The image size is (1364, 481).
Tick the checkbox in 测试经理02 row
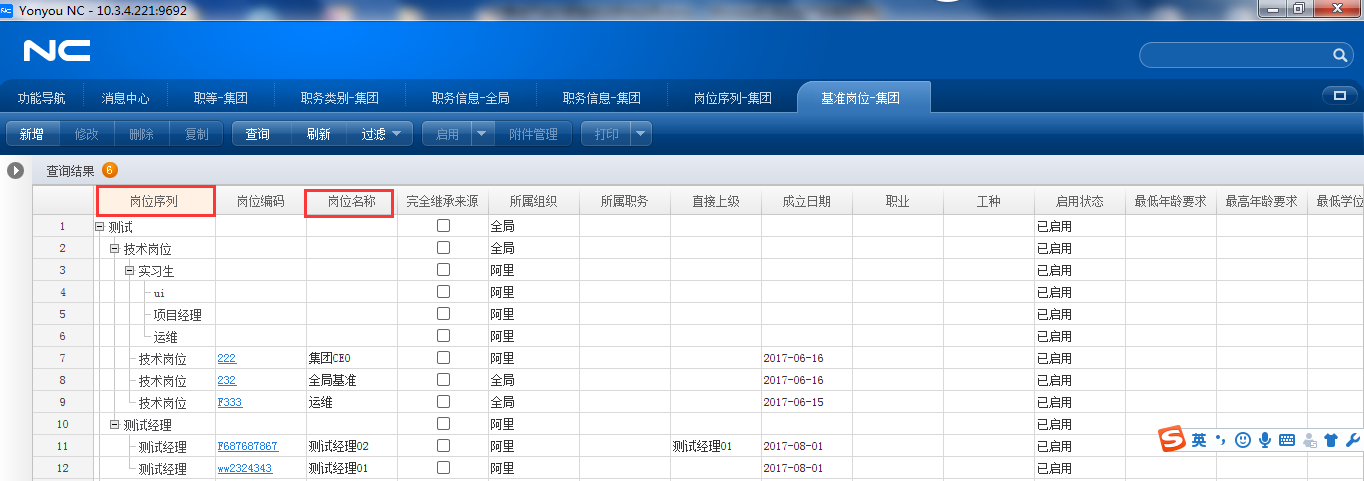coord(443,446)
